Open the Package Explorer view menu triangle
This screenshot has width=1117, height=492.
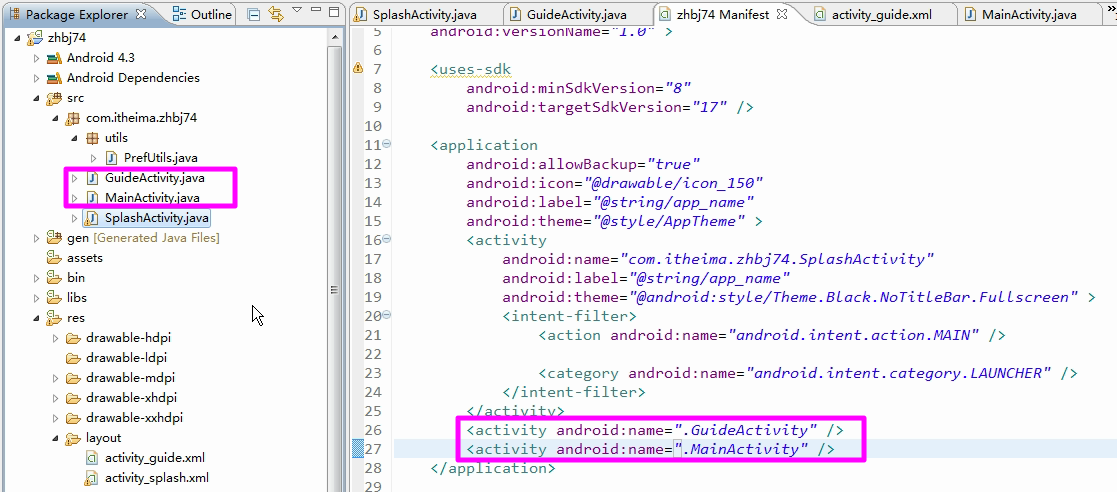click(297, 10)
